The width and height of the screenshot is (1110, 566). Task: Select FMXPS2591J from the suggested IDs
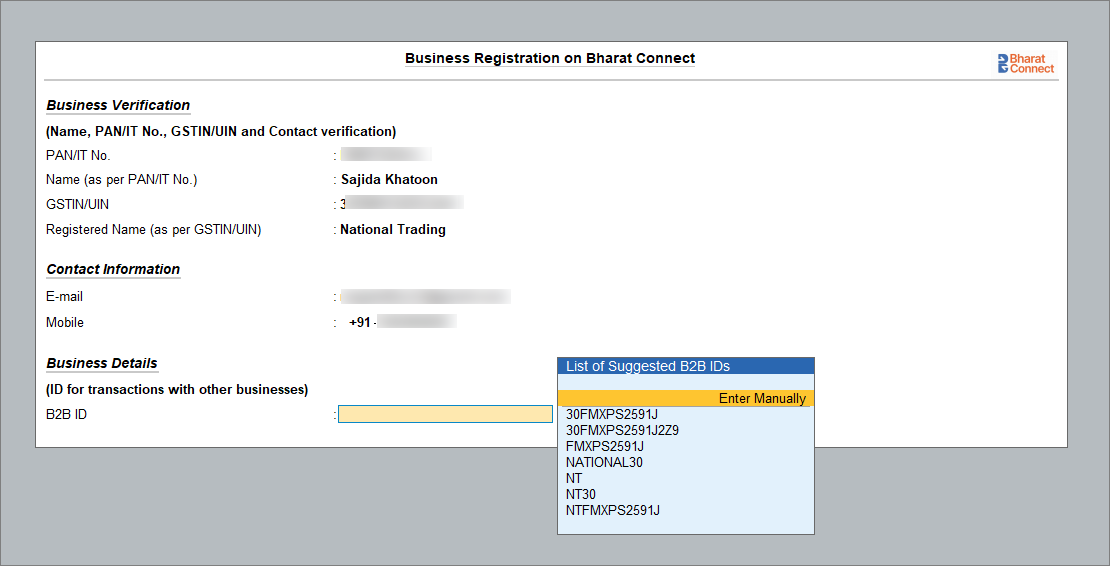604,446
